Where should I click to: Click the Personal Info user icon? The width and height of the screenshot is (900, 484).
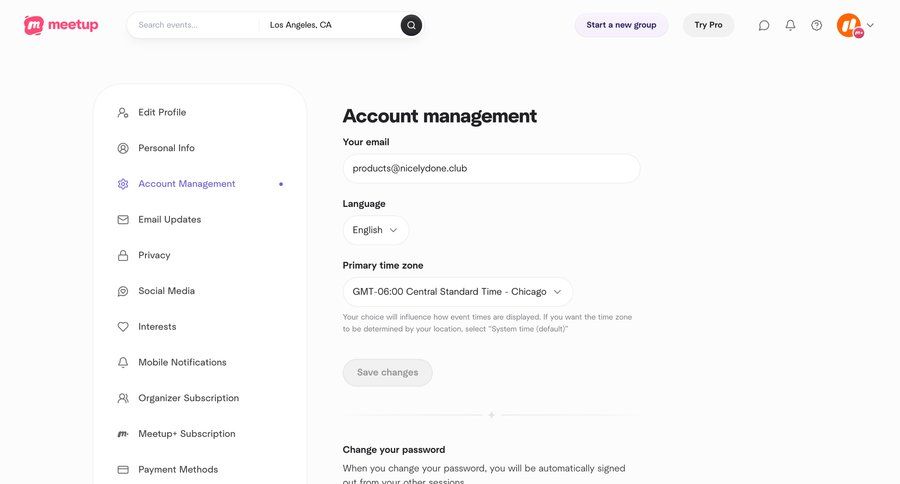(x=123, y=148)
